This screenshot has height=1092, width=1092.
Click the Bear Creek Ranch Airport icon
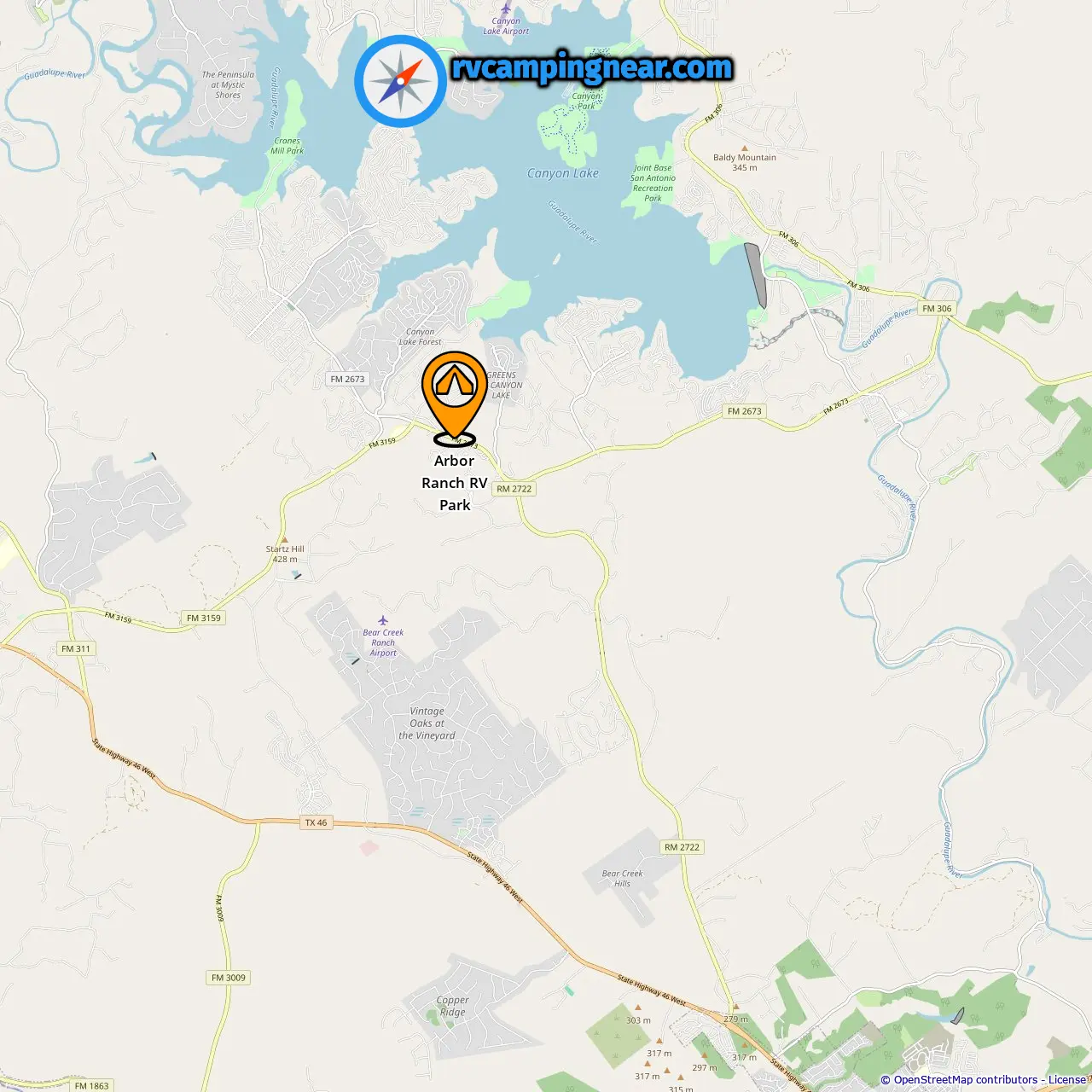[383, 620]
